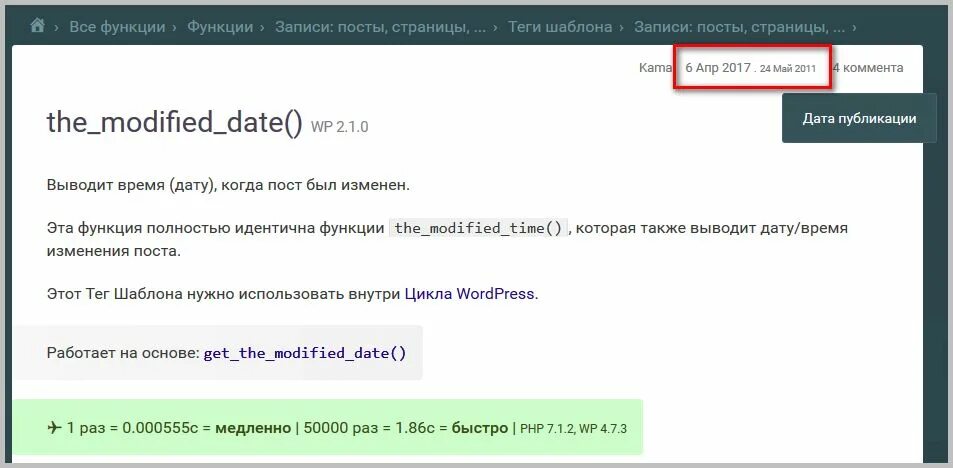Open the first "Записи: посты, страницы" breadcrumb
The image size is (953, 468).
pyautogui.click(x=380, y=27)
